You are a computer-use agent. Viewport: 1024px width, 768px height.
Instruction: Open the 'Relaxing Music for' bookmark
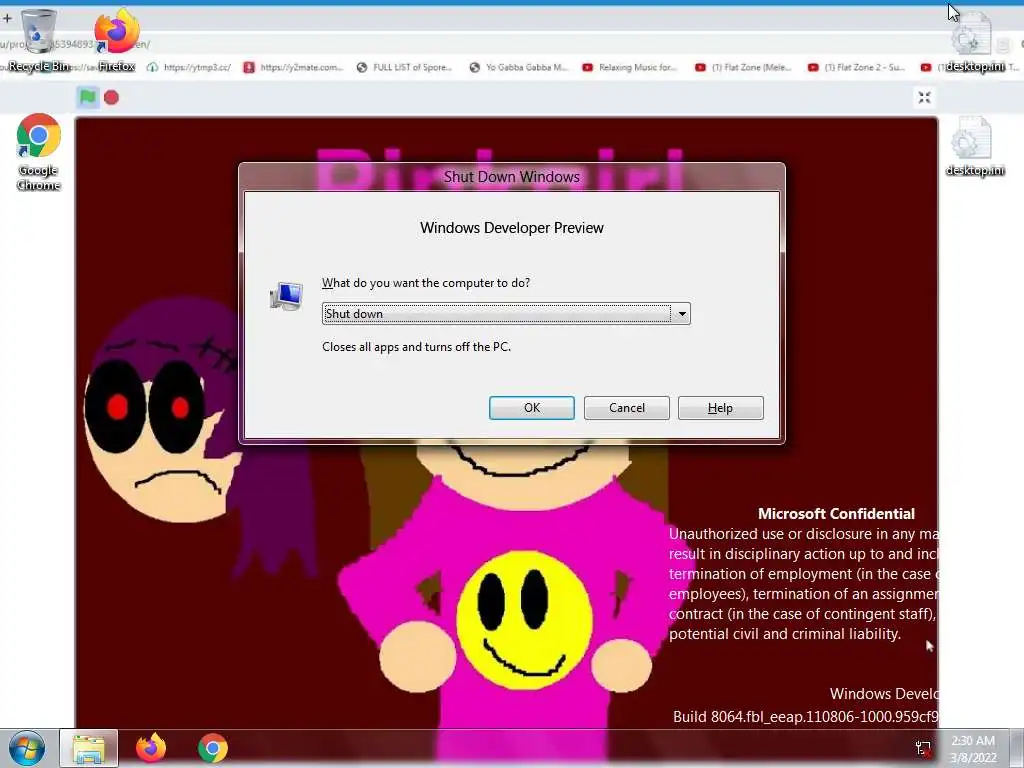(630, 67)
